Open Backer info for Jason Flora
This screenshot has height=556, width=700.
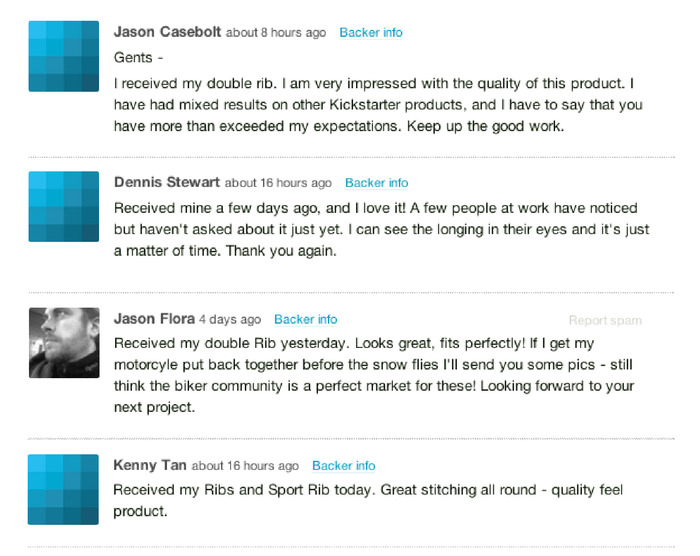306,320
